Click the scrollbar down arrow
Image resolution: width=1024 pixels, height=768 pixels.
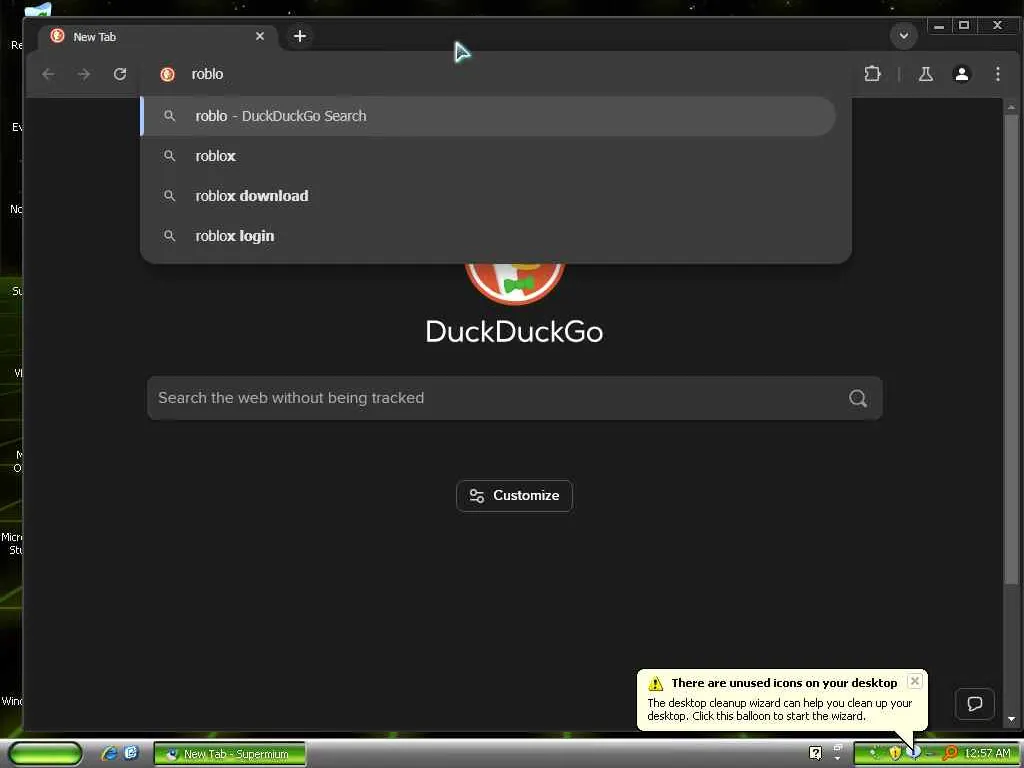[1011, 720]
